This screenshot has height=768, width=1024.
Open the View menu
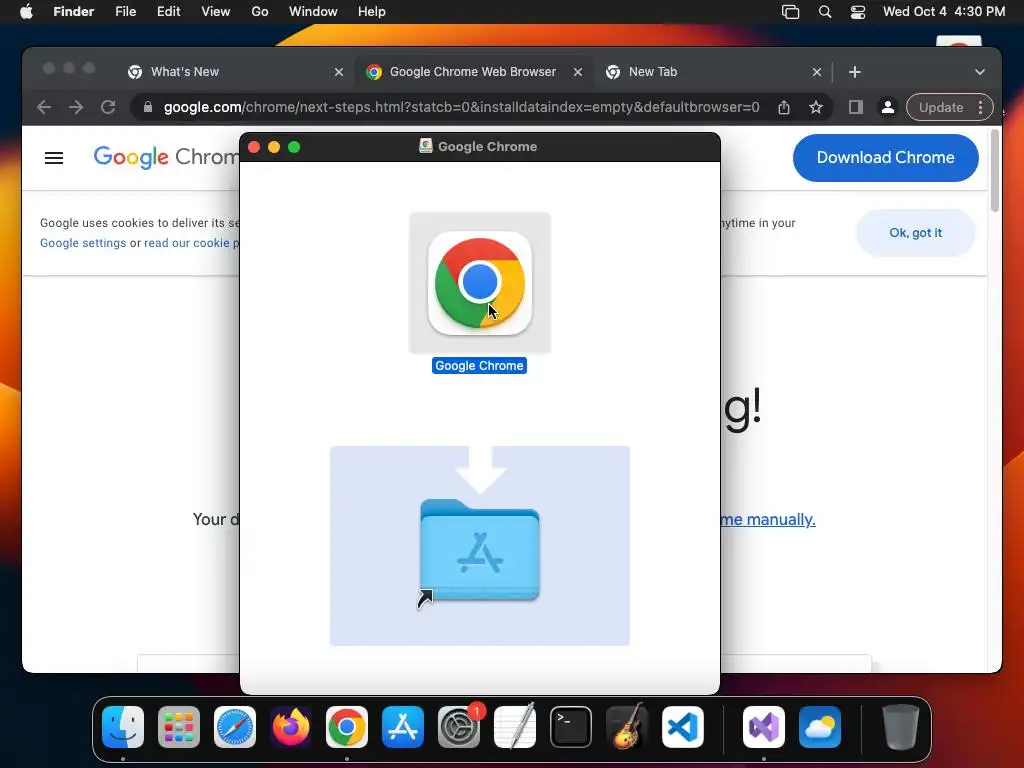(216, 12)
